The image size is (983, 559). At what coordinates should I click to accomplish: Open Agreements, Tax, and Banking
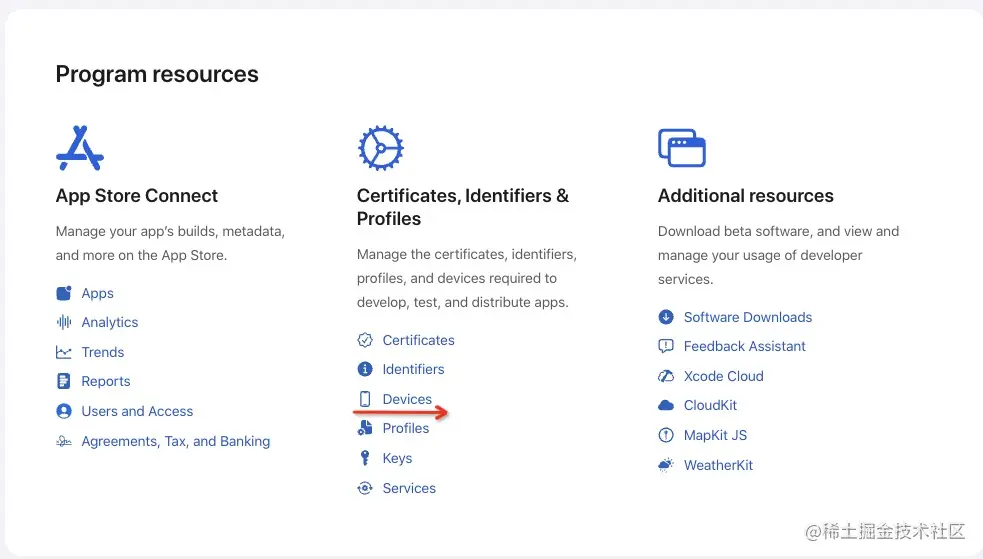pyautogui.click(x=176, y=441)
